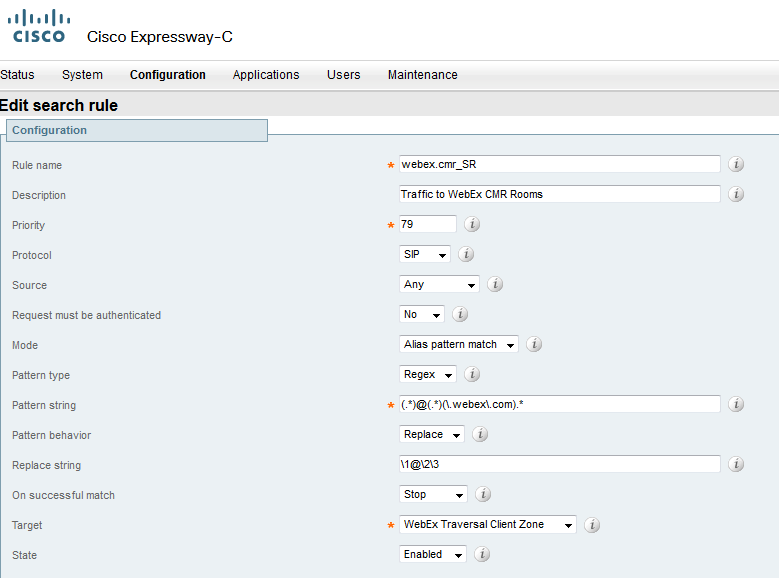Open info icon beside Description field

(736, 194)
